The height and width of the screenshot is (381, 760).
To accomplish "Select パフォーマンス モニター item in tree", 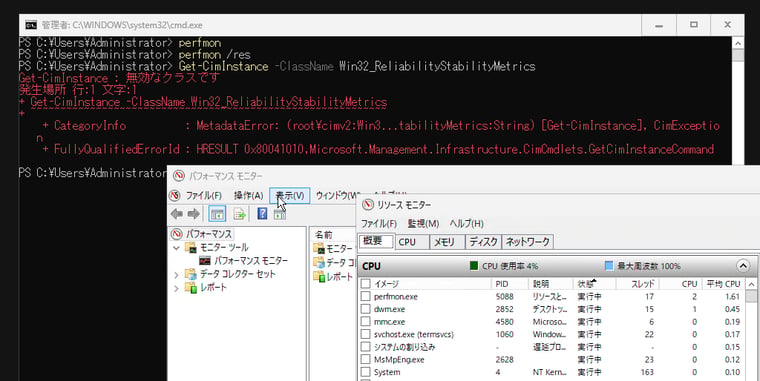I will point(251,261).
